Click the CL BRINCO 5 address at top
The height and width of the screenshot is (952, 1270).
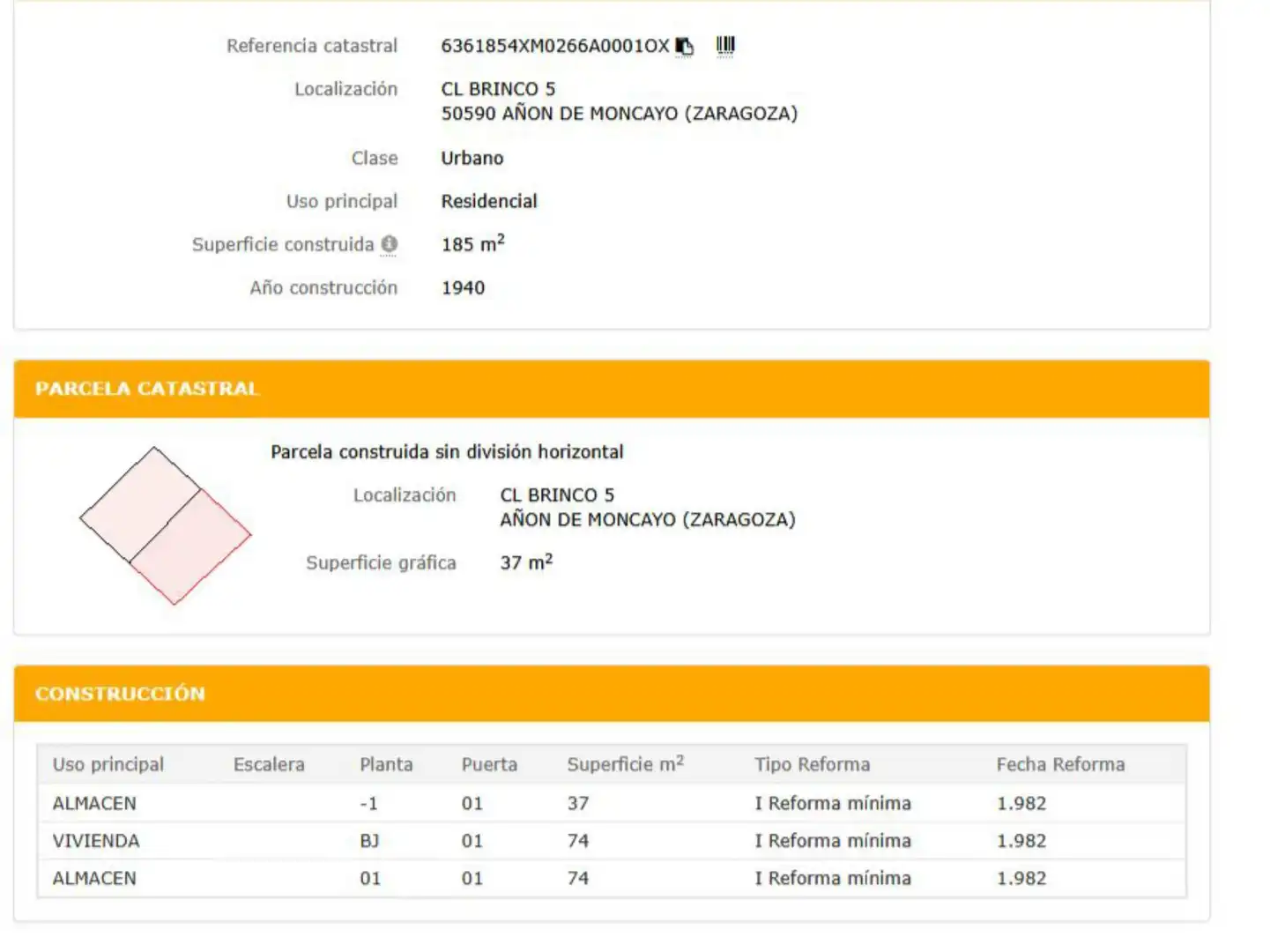(498, 89)
